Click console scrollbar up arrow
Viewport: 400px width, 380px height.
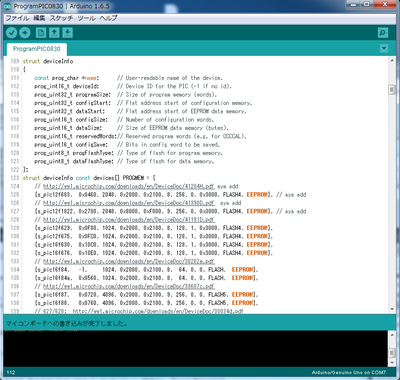392,335
